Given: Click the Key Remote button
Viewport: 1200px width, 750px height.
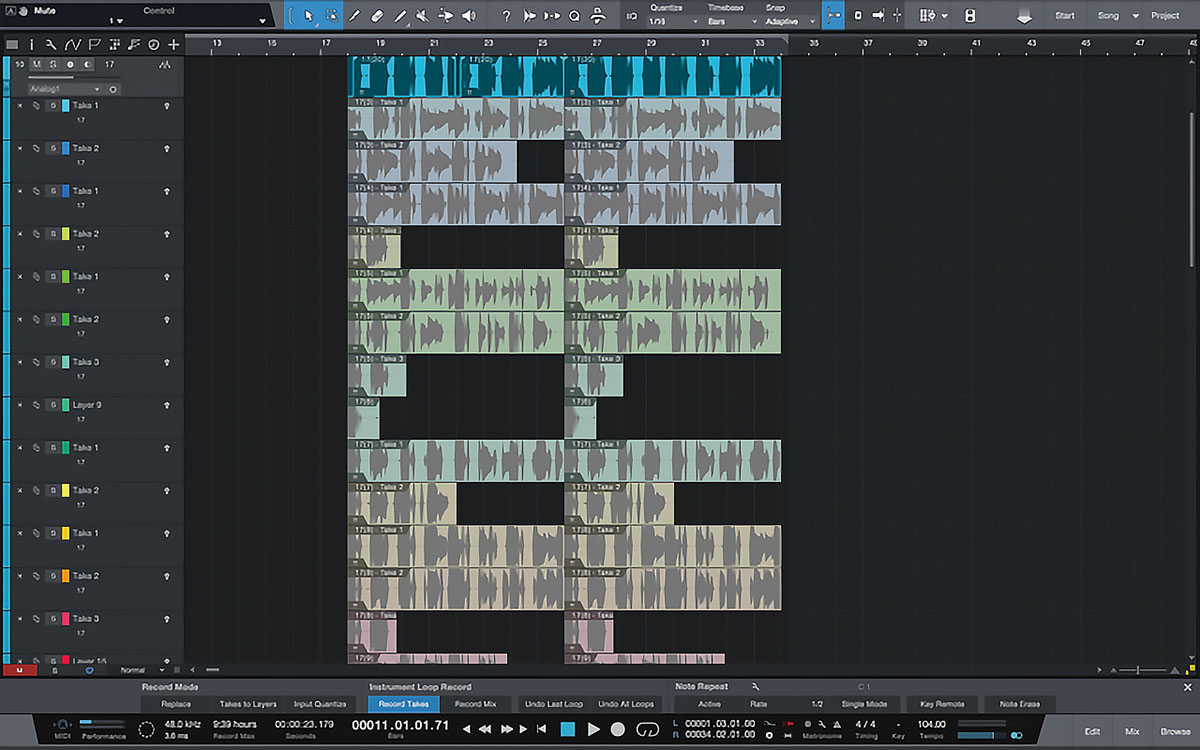Looking at the screenshot, I should 942,704.
